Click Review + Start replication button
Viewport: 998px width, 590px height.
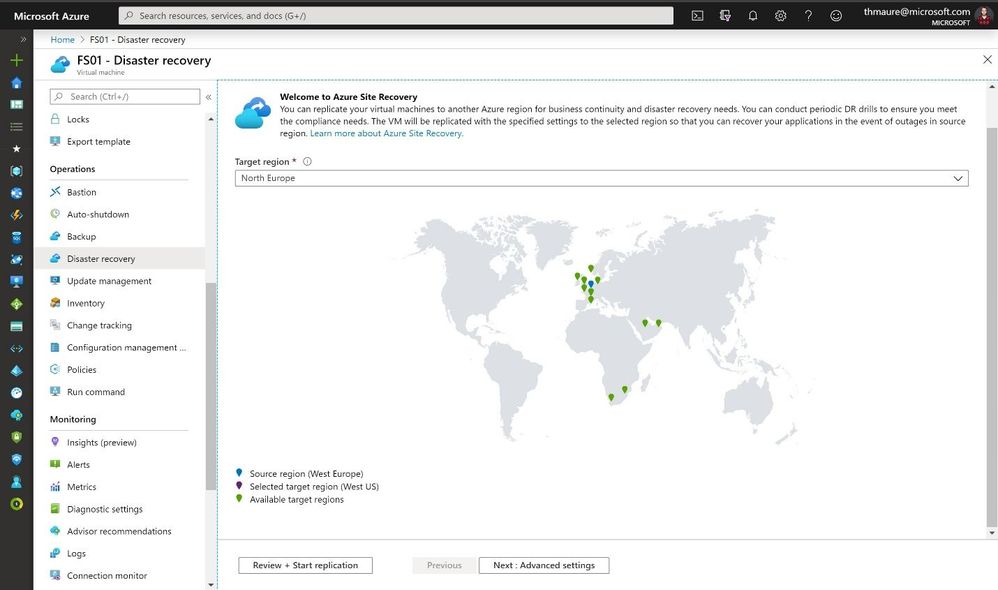(306, 565)
